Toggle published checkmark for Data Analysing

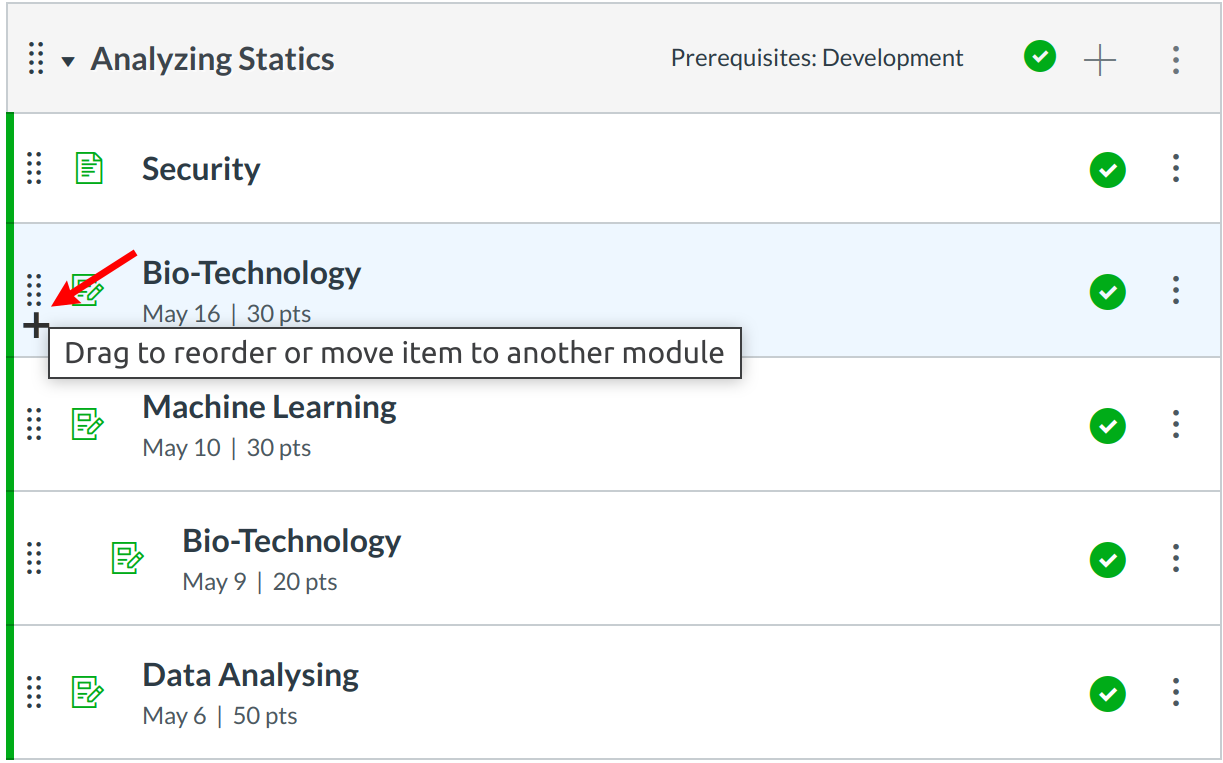point(1107,694)
